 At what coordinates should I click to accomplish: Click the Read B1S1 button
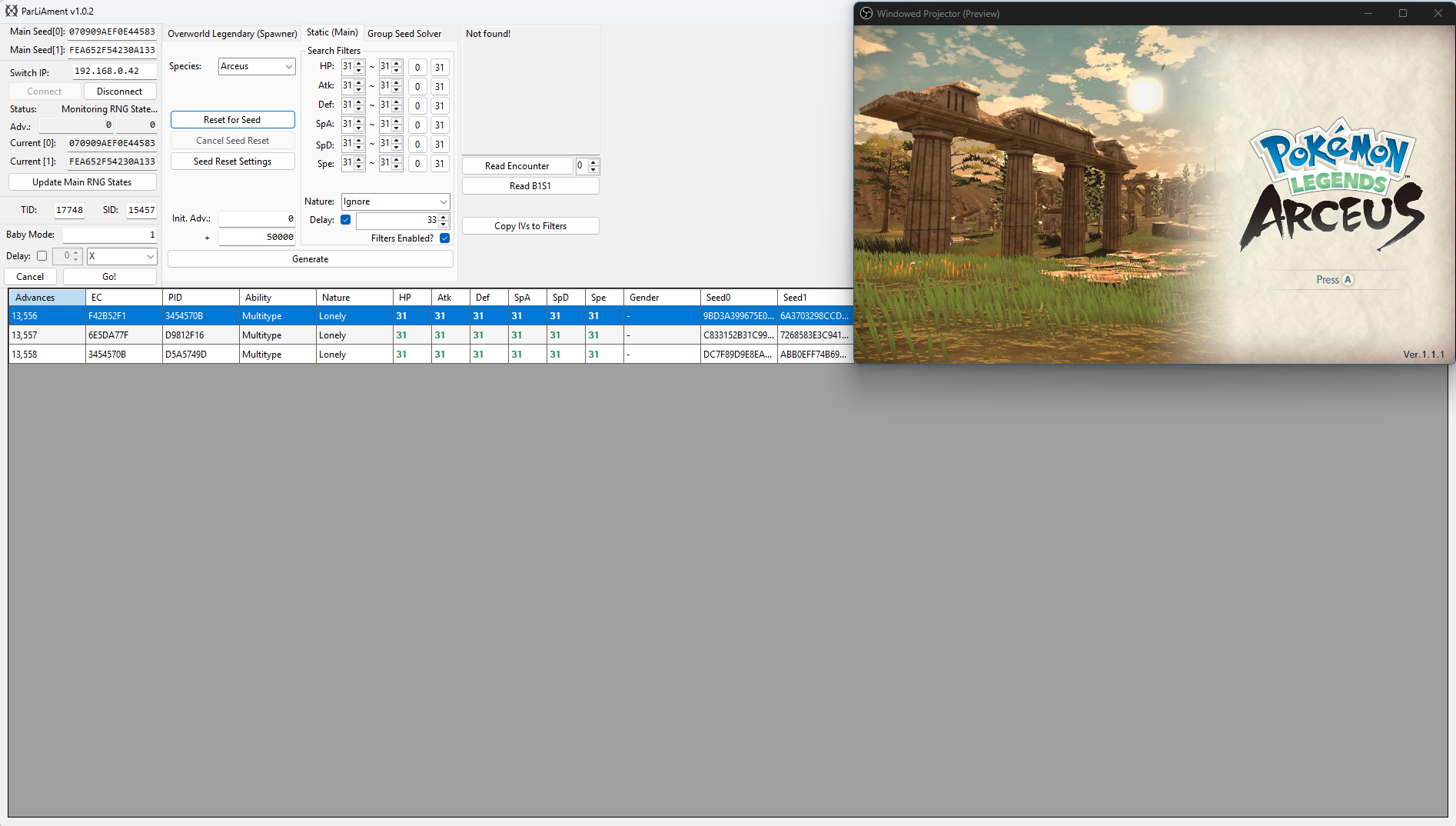[x=530, y=186]
